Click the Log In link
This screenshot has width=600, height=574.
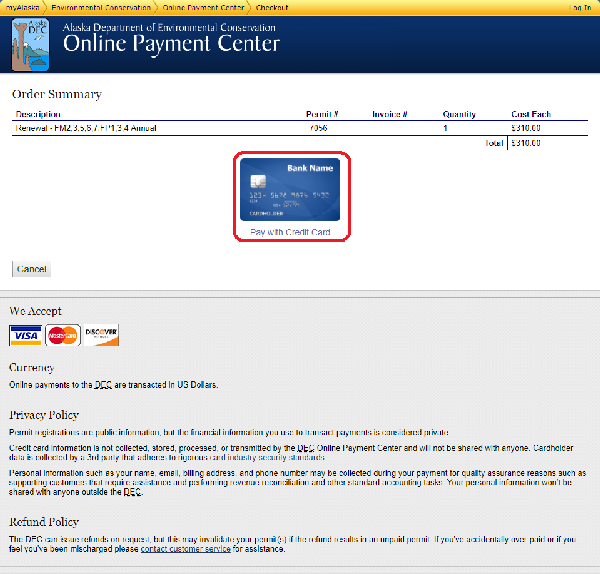coord(581,6)
